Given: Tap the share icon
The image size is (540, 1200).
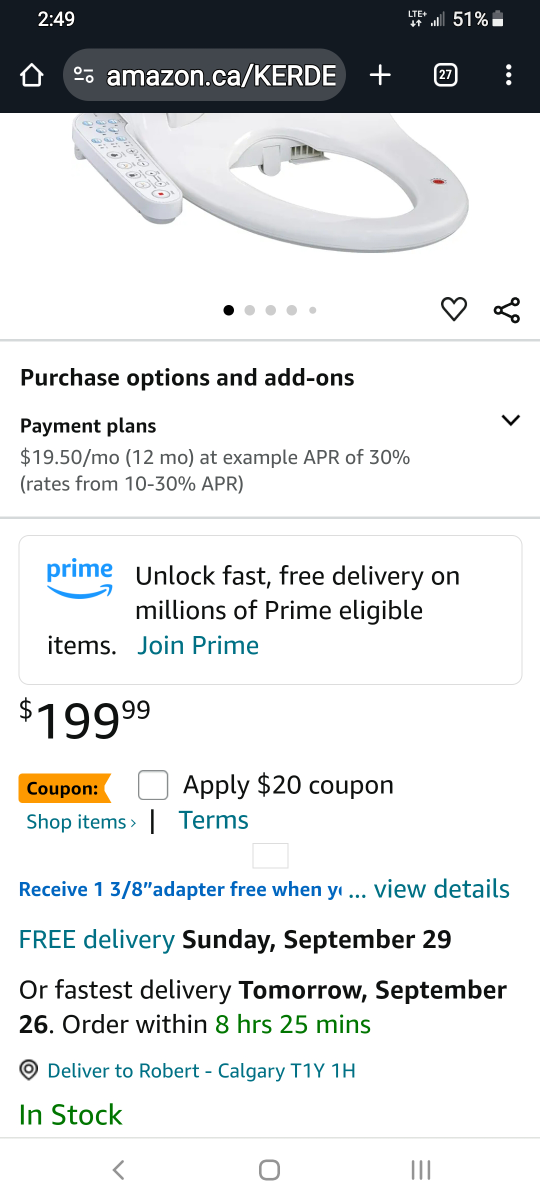Looking at the screenshot, I should click(507, 310).
